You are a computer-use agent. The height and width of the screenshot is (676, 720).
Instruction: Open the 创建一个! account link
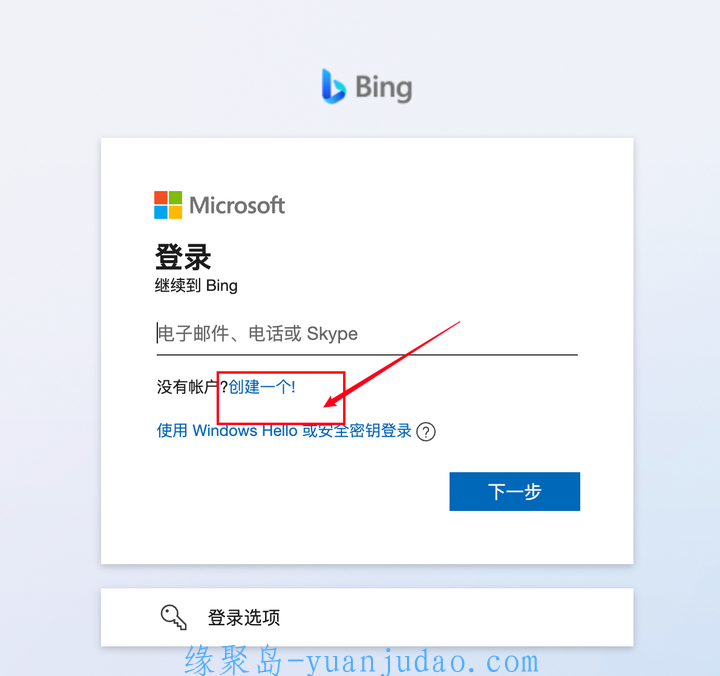(x=262, y=387)
